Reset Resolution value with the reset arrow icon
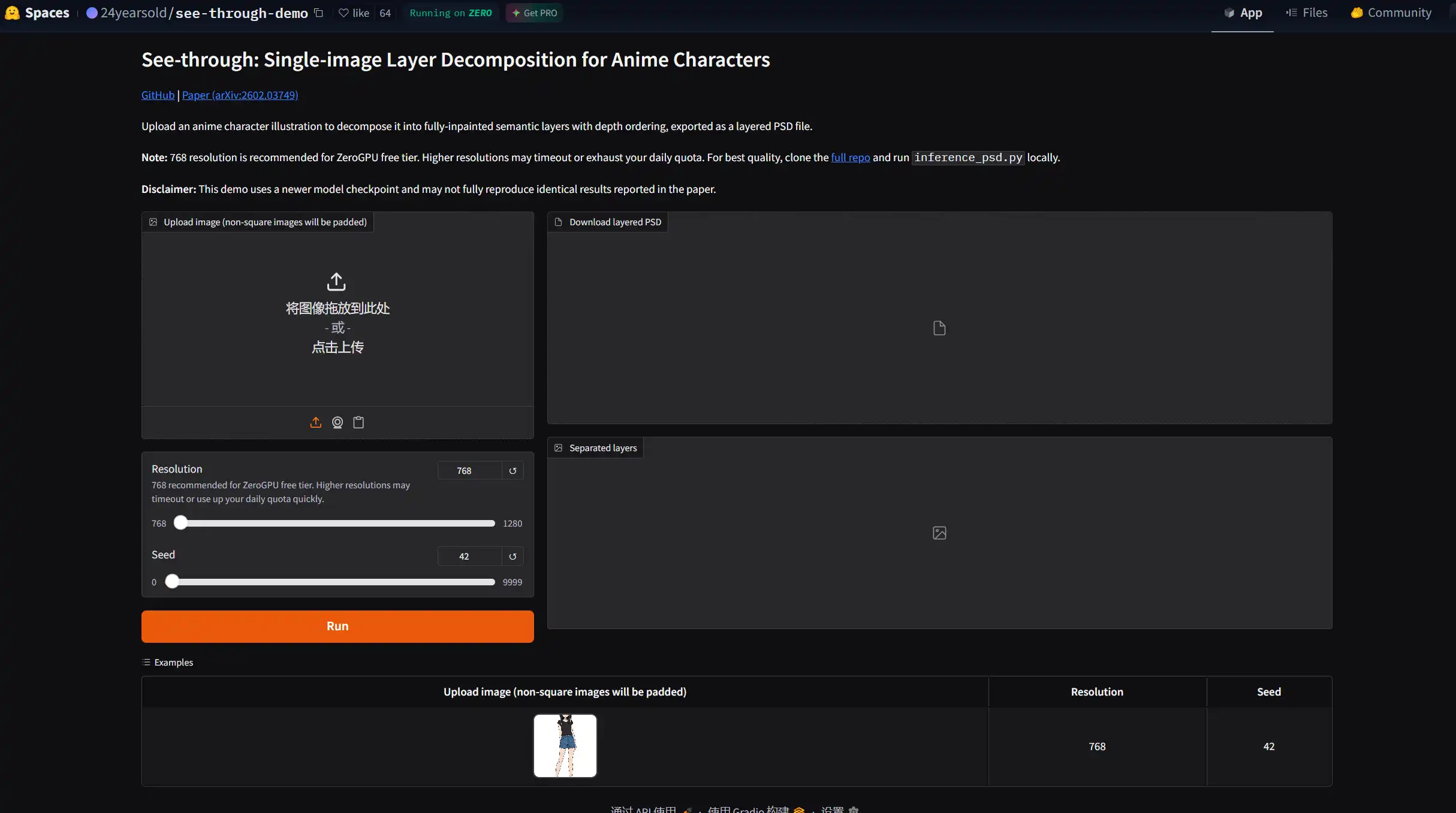Image resolution: width=1456 pixels, height=813 pixels. point(513,471)
